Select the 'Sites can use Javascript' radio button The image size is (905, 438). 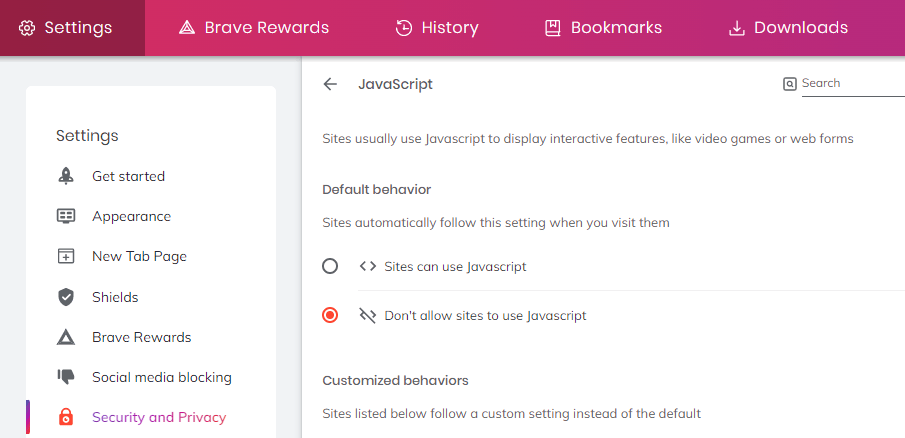click(x=330, y=266)
